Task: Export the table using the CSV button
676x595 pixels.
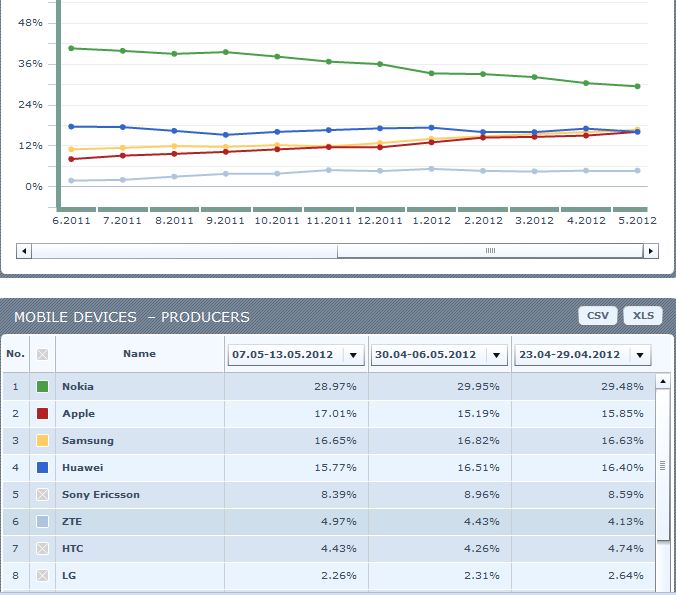Action: pyautogui.click(x=597, y=316)
